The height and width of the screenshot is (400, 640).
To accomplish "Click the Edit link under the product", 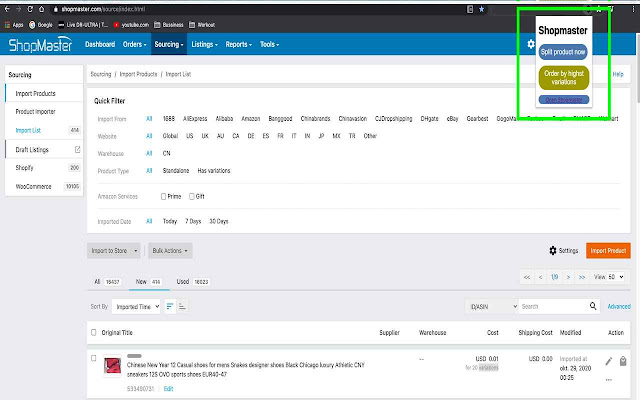I will 168,389.
